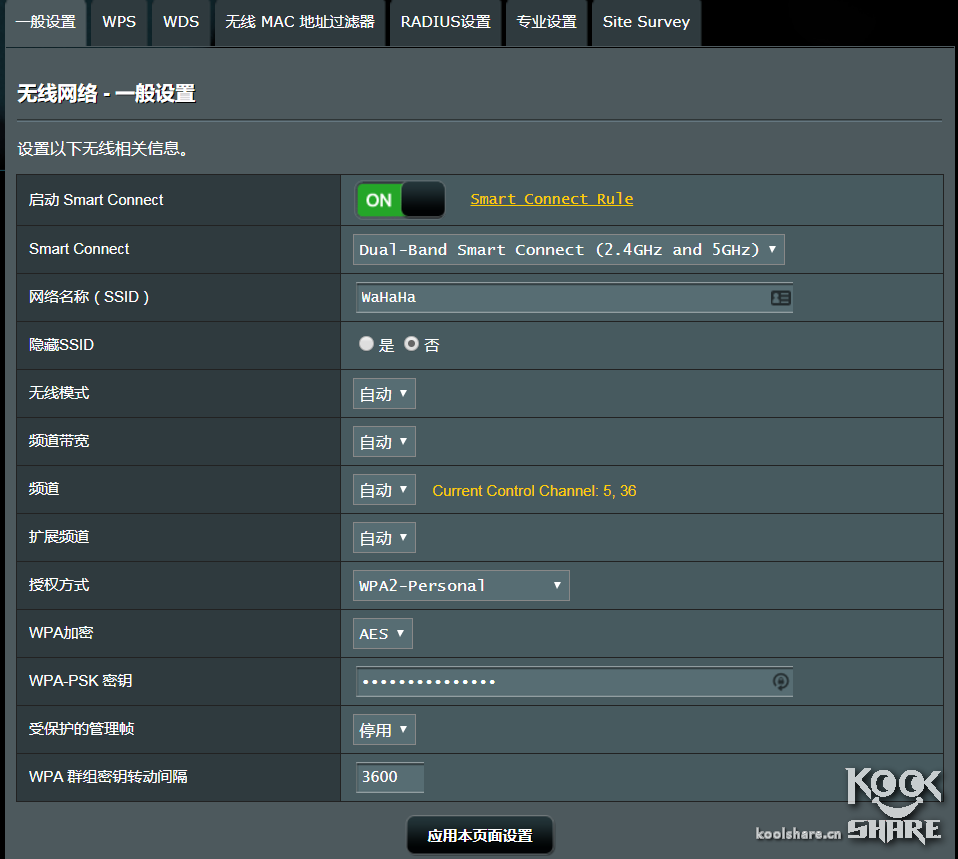This screenshot has width=958, height=859.
Task: Click the show password icon in WPA-PSK field
Action: [x=781, y=682]
